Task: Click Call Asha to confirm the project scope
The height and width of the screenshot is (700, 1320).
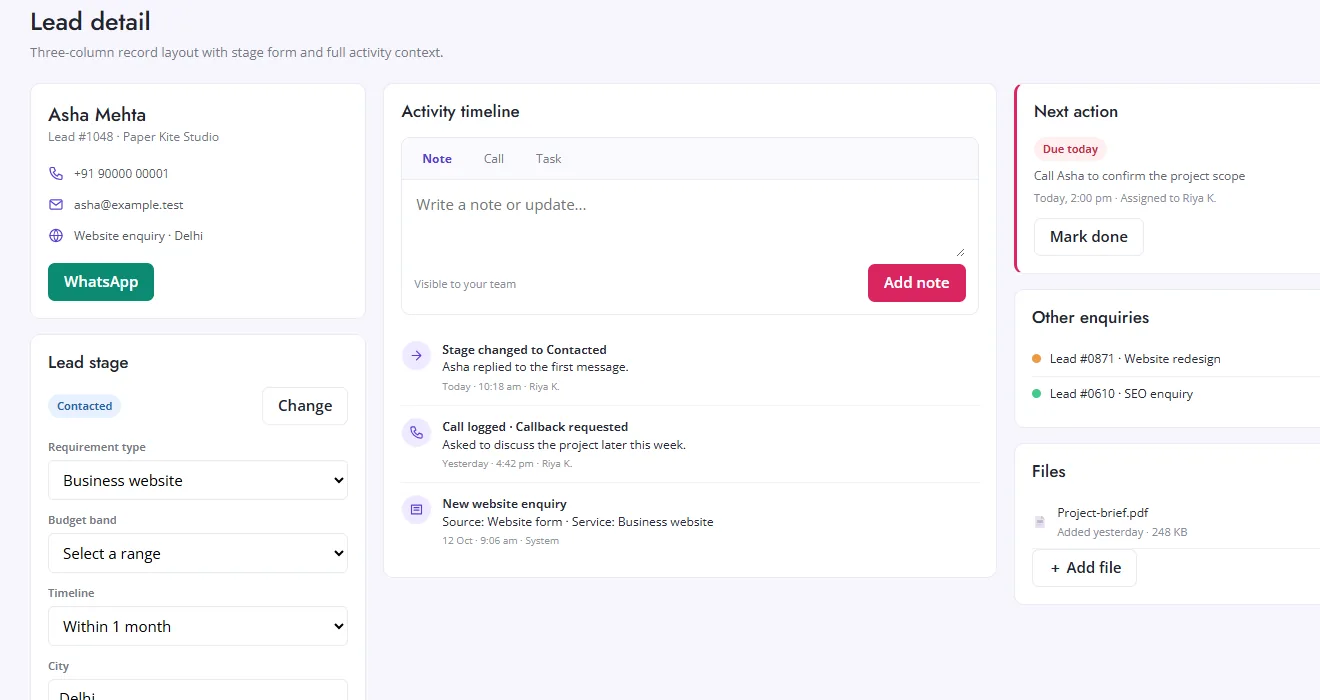Action: (x=1139, y=176)
